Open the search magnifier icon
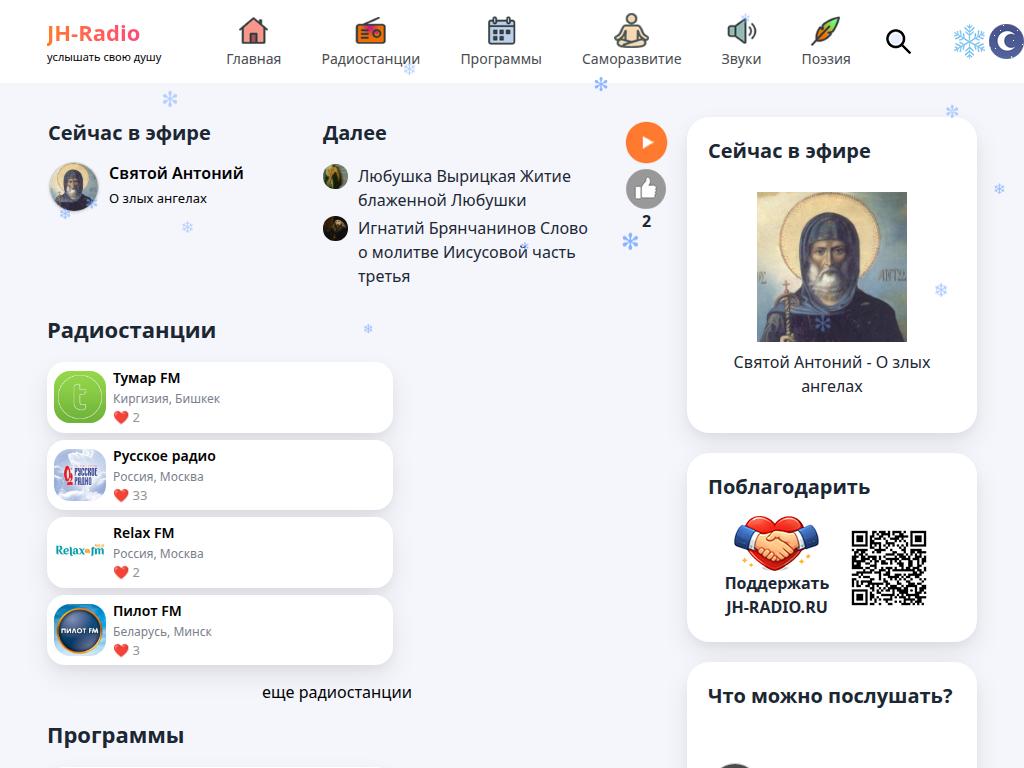The width and height of the screenshot is (1024, 768). 897,42
